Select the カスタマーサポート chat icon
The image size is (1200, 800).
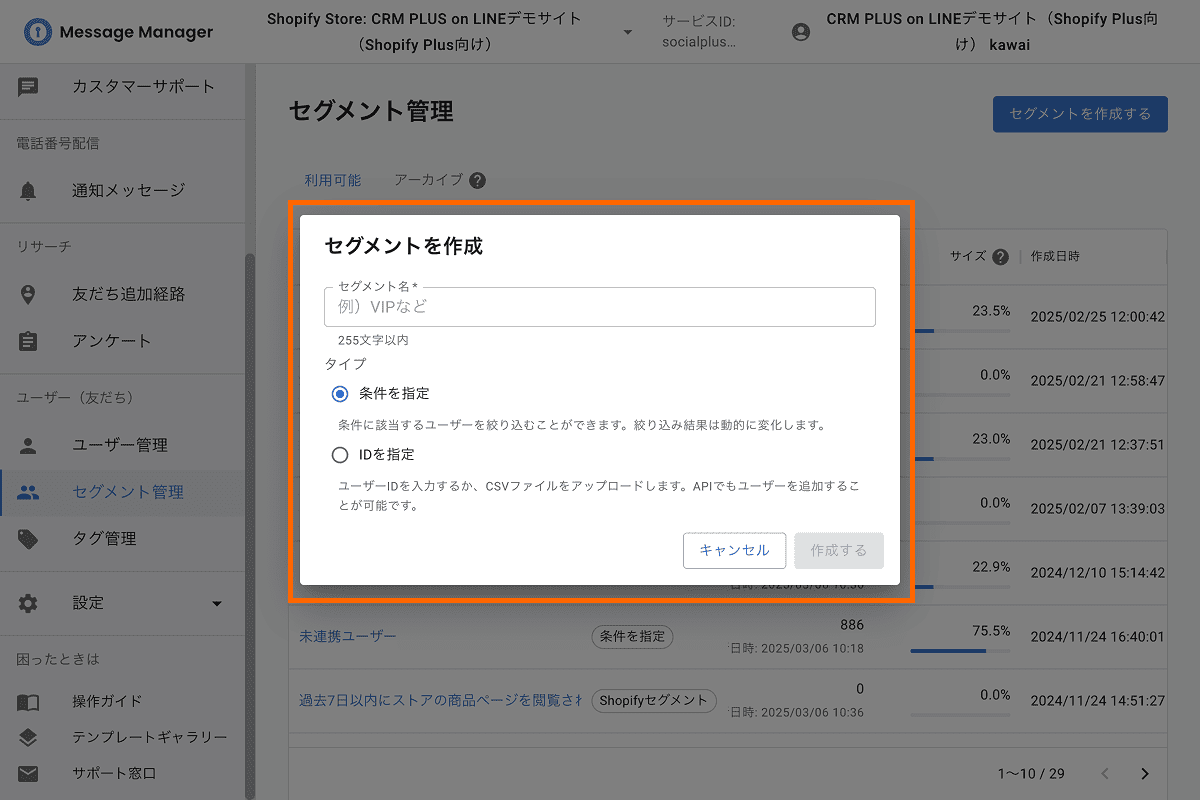(27, 88)
